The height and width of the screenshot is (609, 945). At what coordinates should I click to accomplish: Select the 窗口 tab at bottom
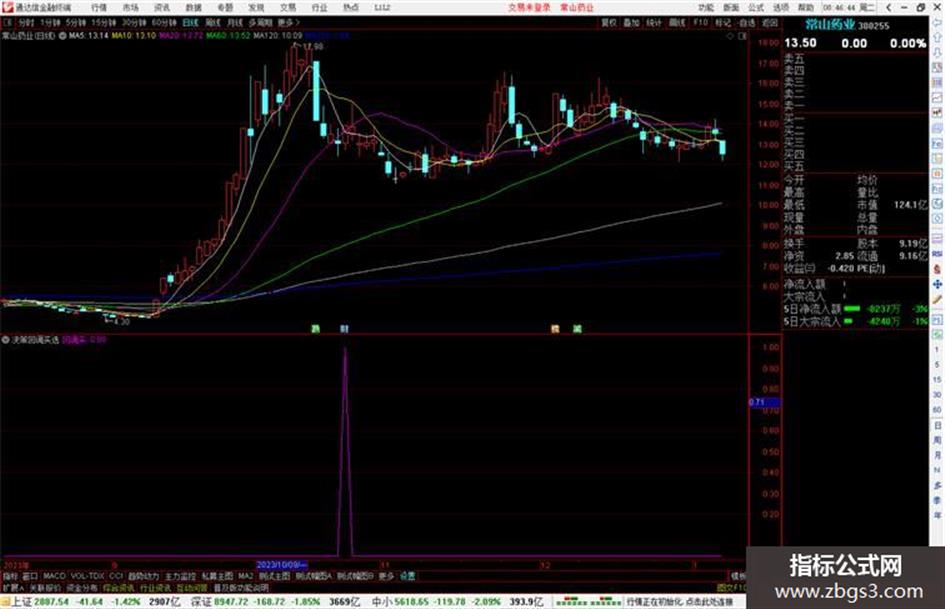click(30, 576)
